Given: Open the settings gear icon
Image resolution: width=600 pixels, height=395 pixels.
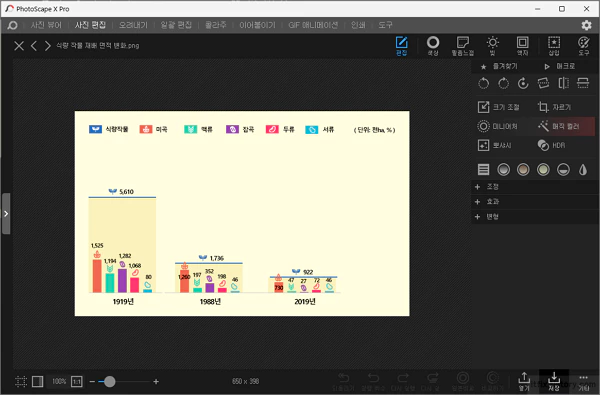Looking at the screenshot, I should 586,25.
